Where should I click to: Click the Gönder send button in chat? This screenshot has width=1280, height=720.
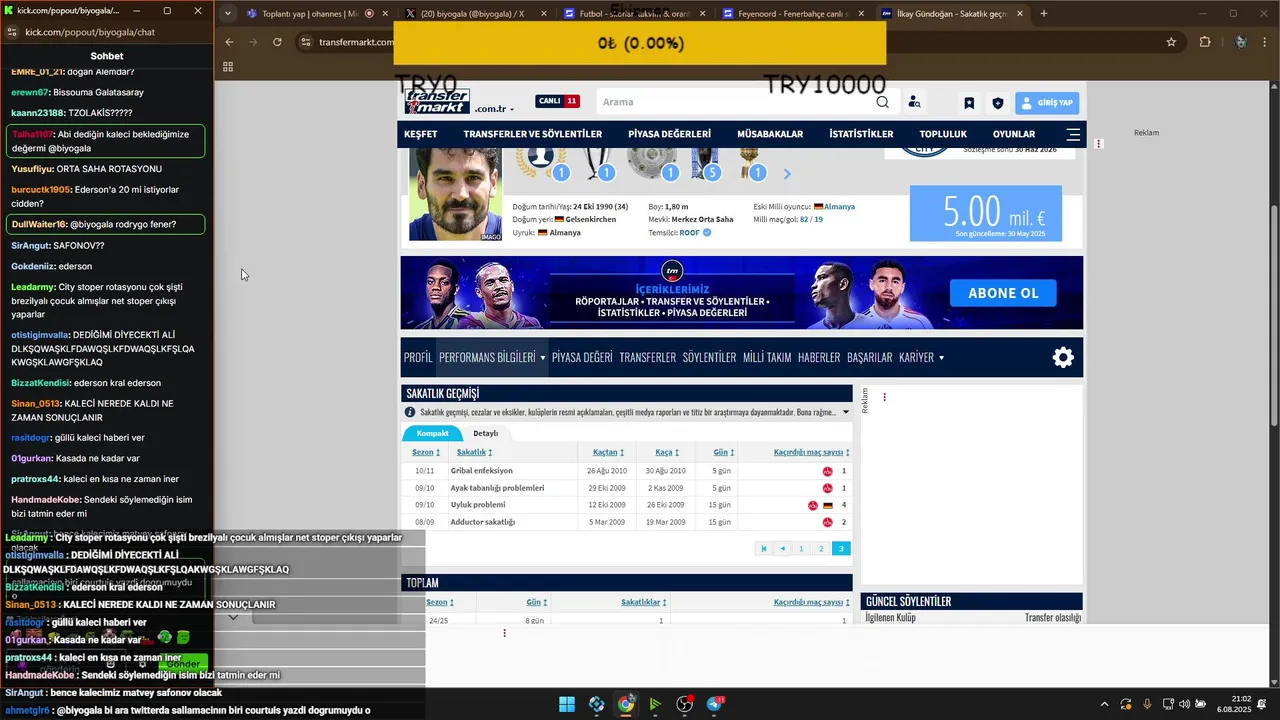pos(184,664)
